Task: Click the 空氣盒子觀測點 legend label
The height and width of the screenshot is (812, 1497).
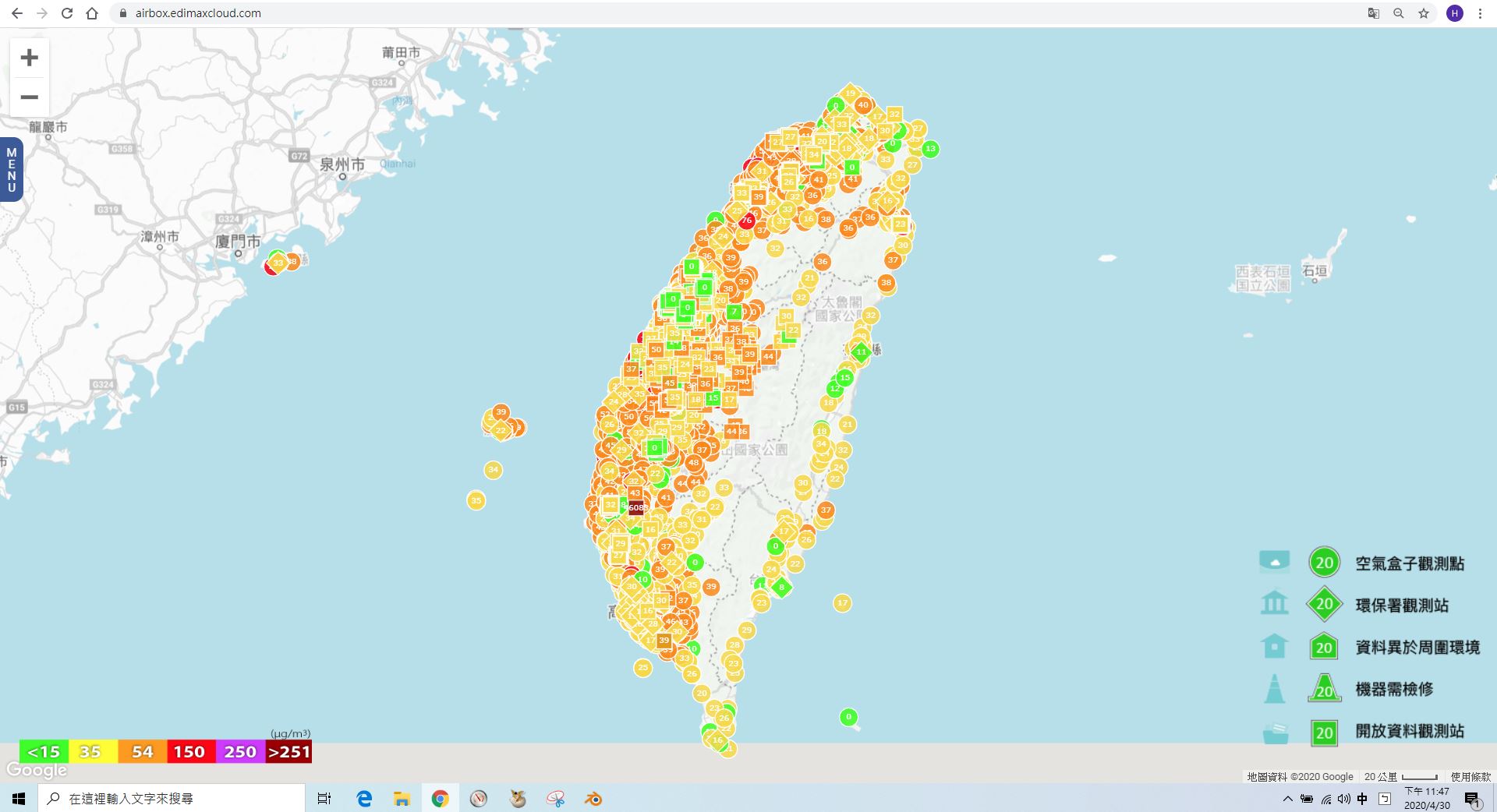Action: pos(1410,563)
